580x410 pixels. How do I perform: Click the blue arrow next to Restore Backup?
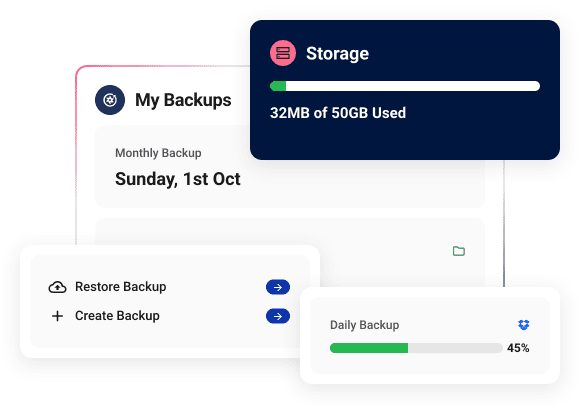(x=278, y=287)
